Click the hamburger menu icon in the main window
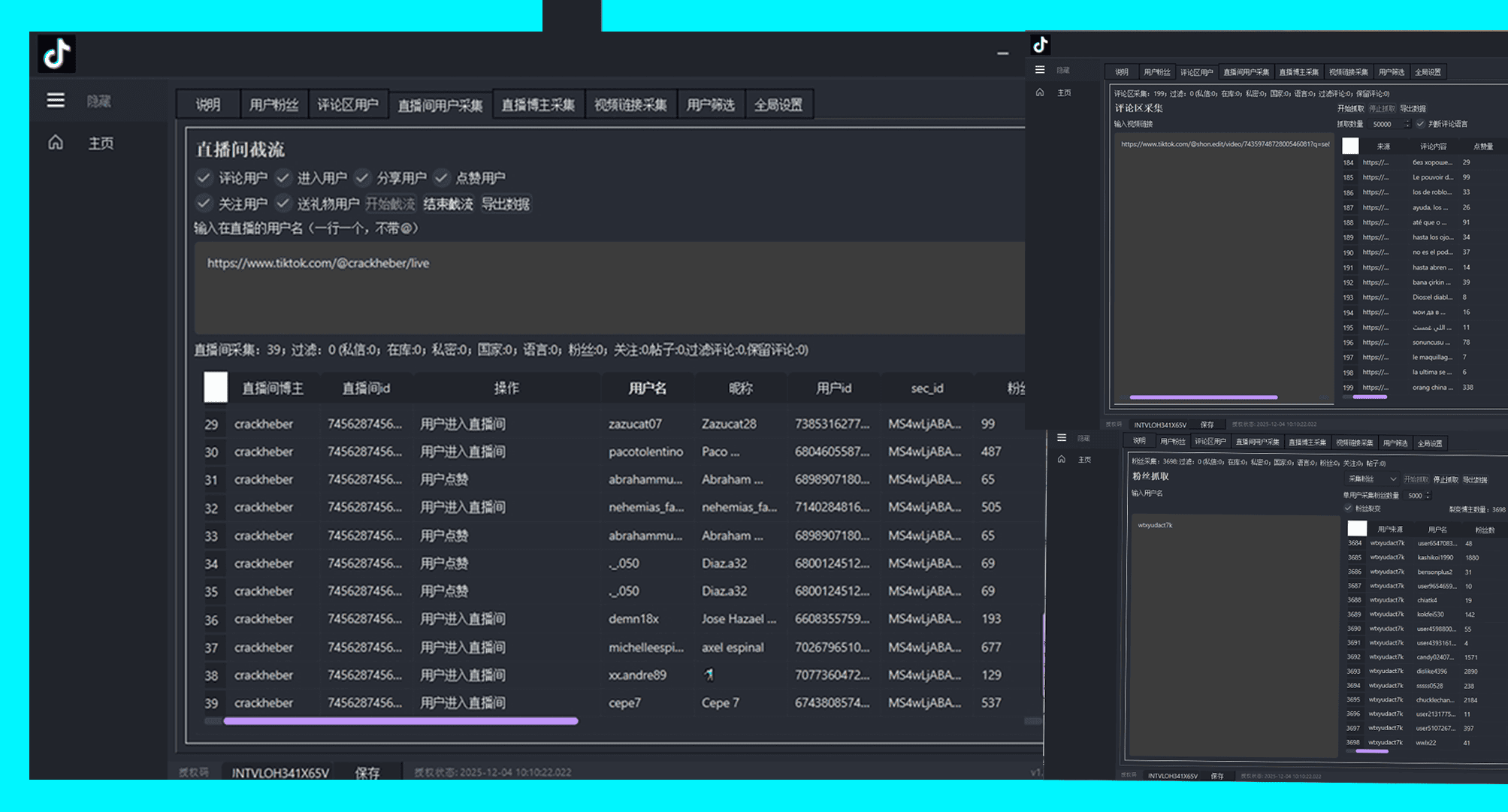 coord(56,100)
